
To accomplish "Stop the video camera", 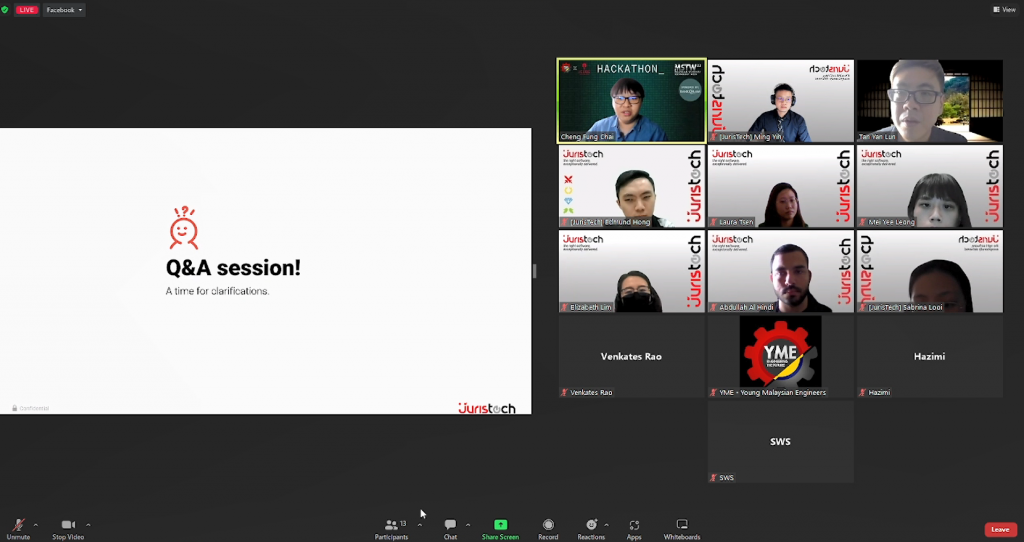I will click(67, 528).
